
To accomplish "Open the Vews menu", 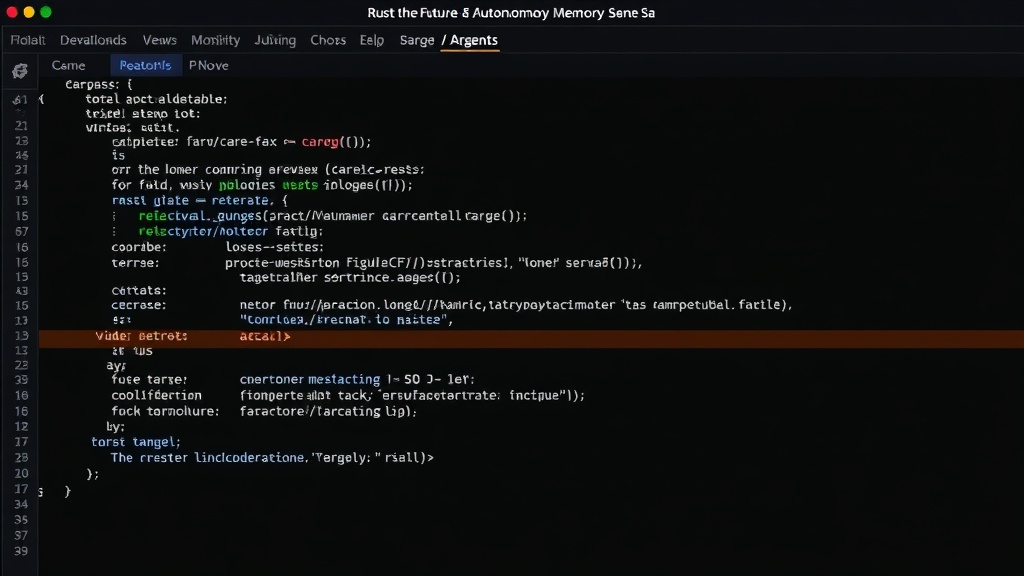I will (x=159, y=40).
